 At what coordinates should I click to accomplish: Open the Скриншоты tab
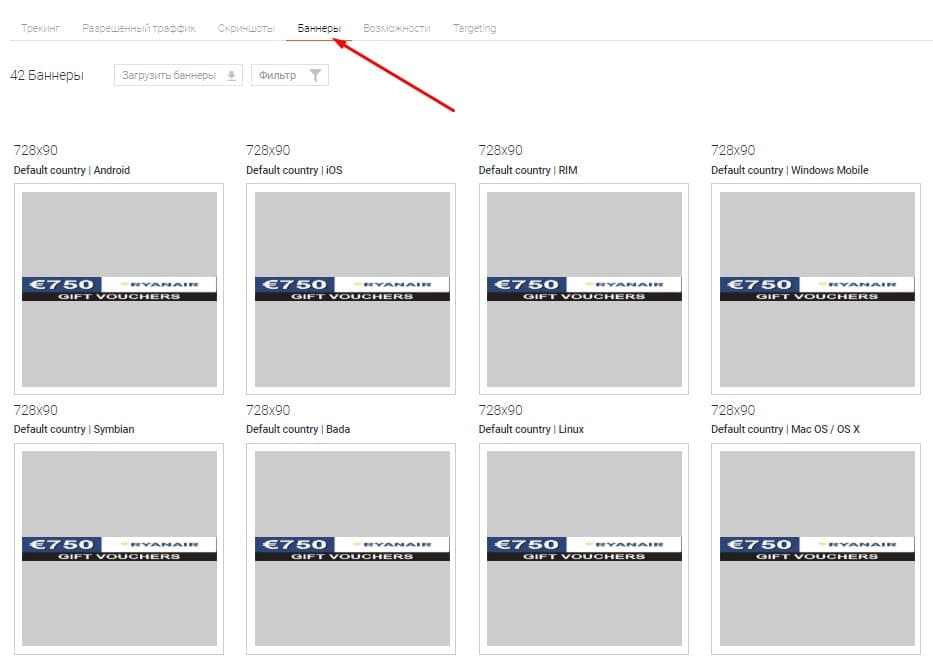[246, 28]
